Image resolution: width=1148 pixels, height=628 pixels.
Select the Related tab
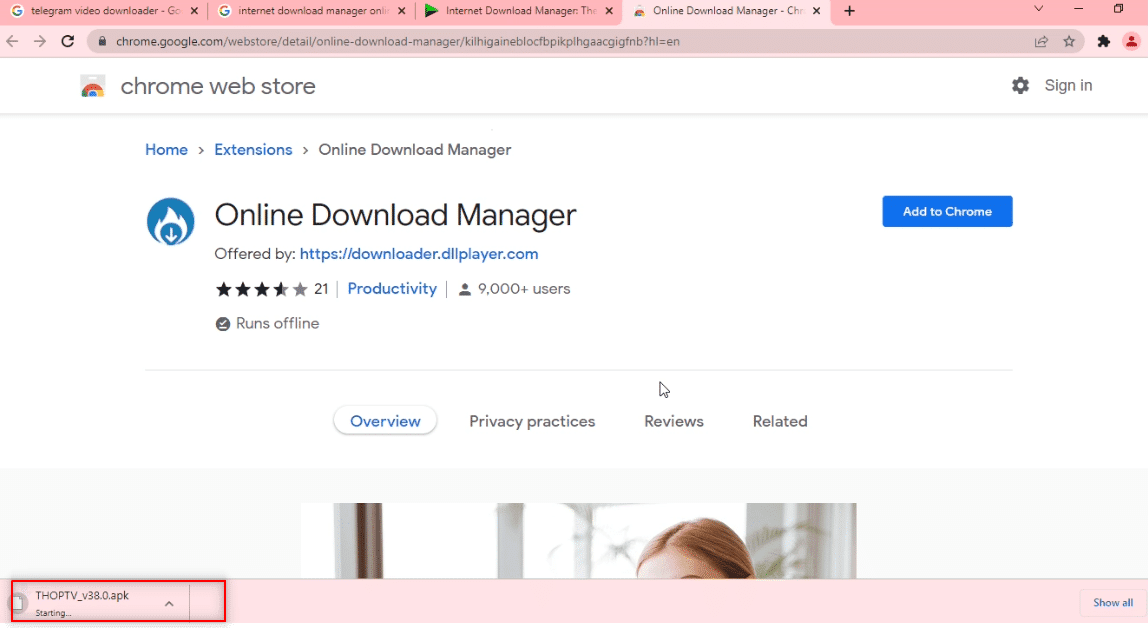780,421
